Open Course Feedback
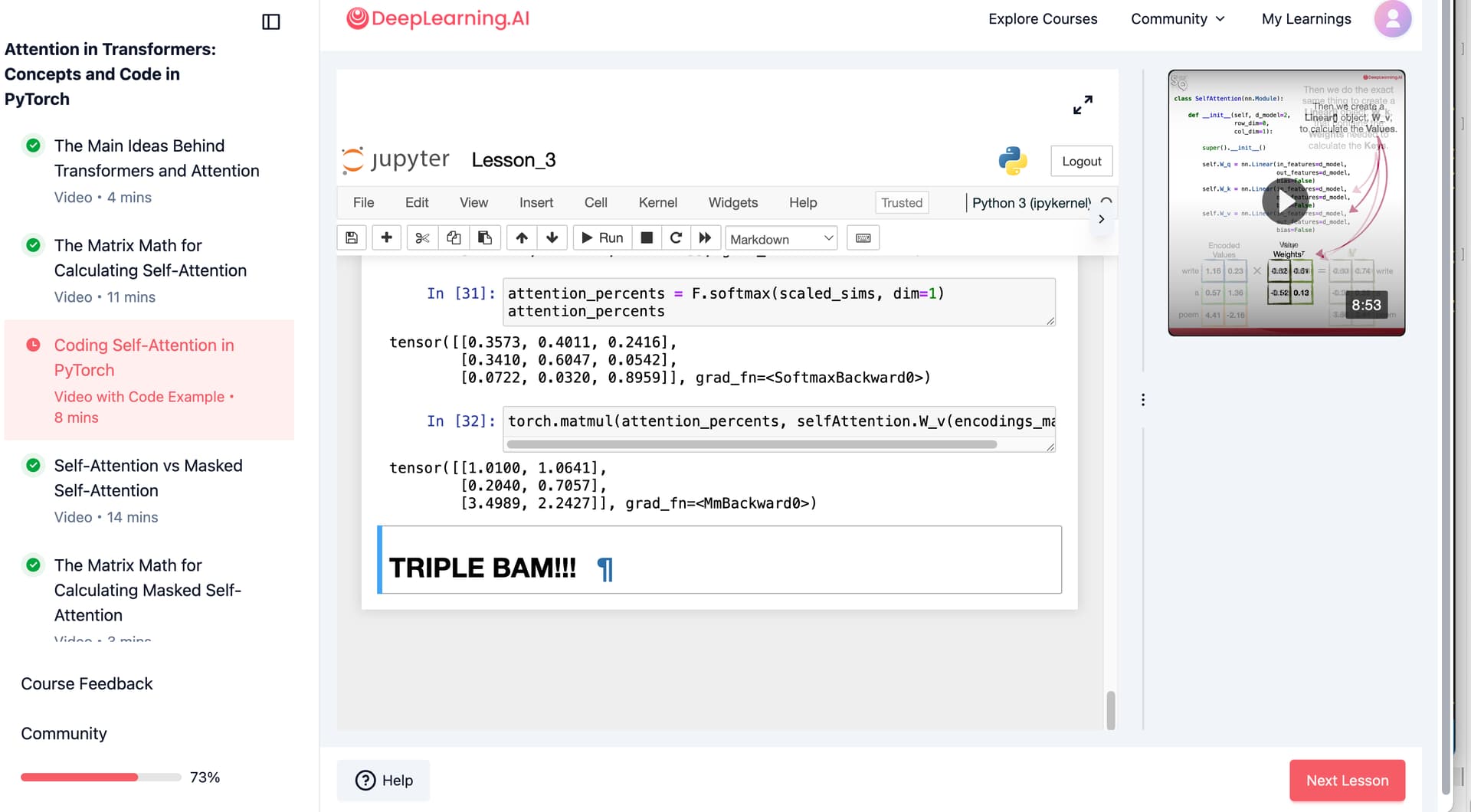1471x812 pixels. (x=87, y=683)
